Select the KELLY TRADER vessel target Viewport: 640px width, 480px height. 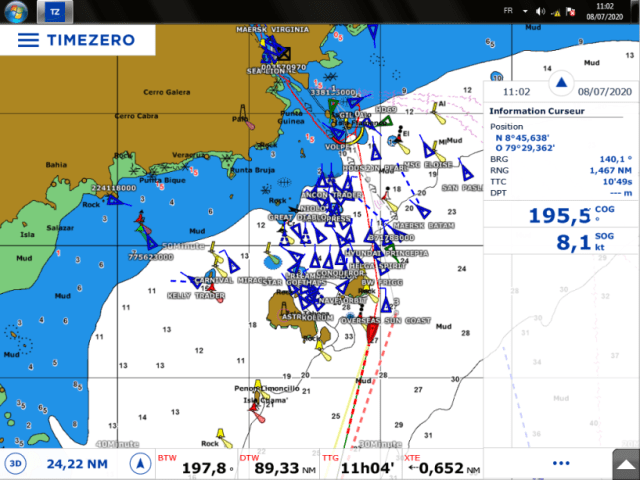211,286
